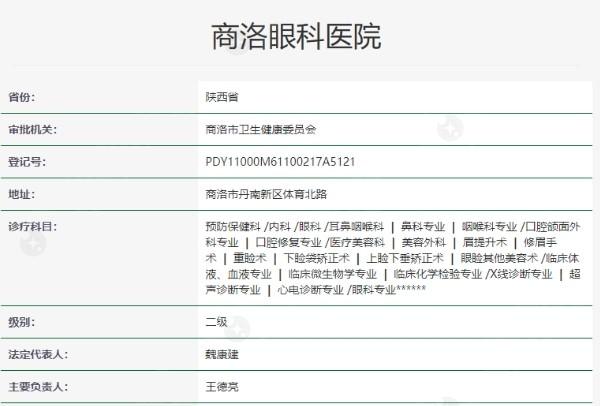Click 心电诊断专业 in the list
Viewport: 600px width, 406px height.
tap(310, 290)
